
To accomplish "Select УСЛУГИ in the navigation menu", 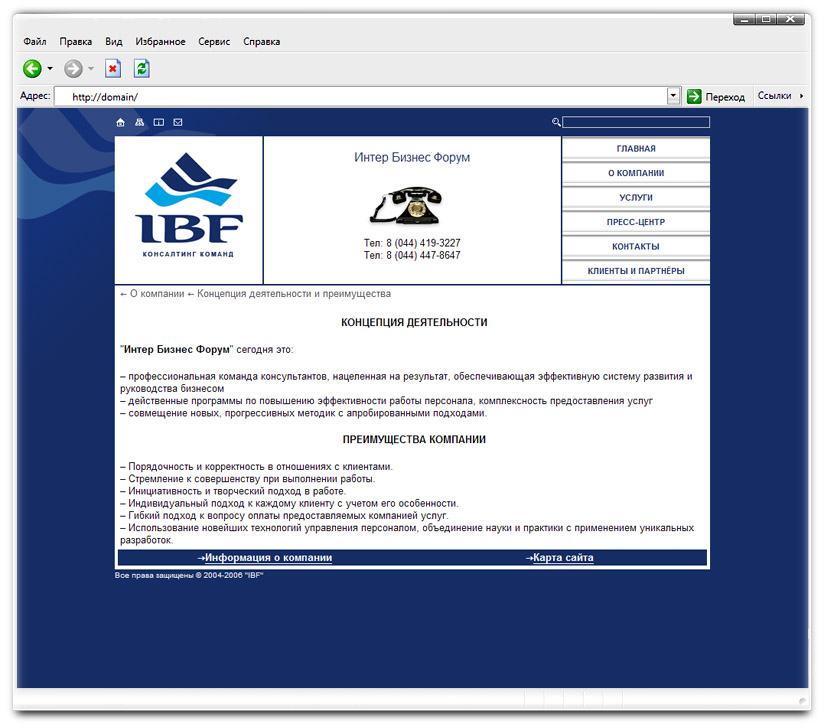I will point(634,197).
